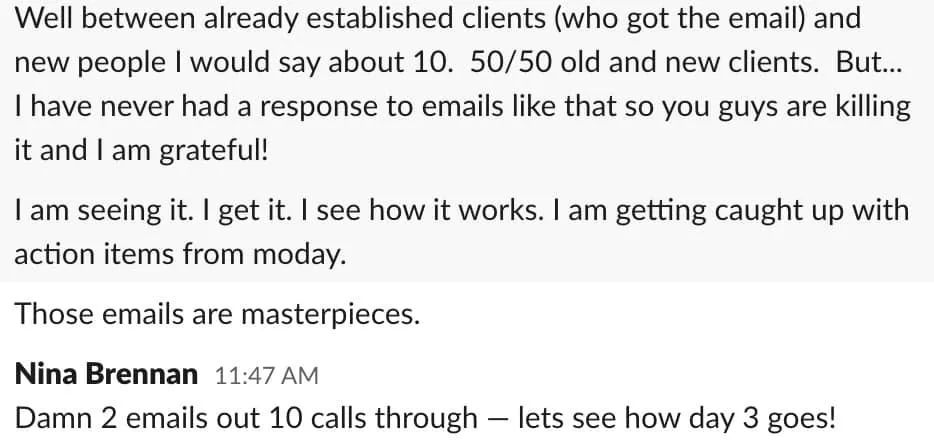The image size is (934, 448).
Task: Select the 'Those emails are masterpieces.' message
Action: tap(217, 314)
